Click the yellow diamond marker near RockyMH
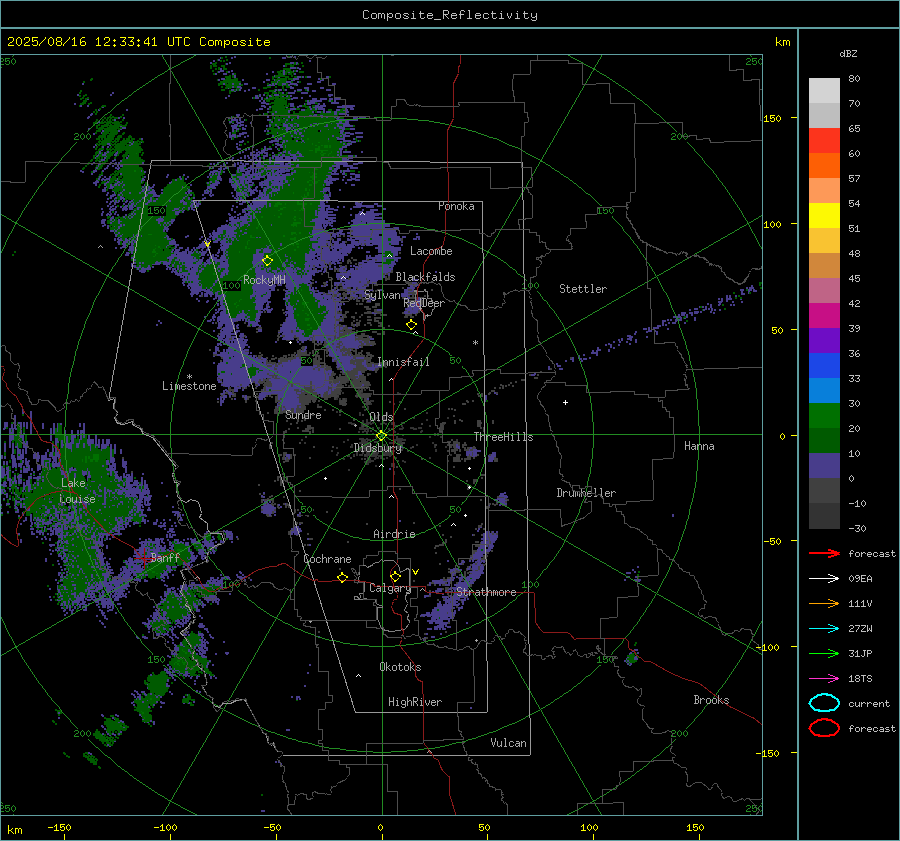The height and width of the screenshot is (841, 900). tap(267, 261)
